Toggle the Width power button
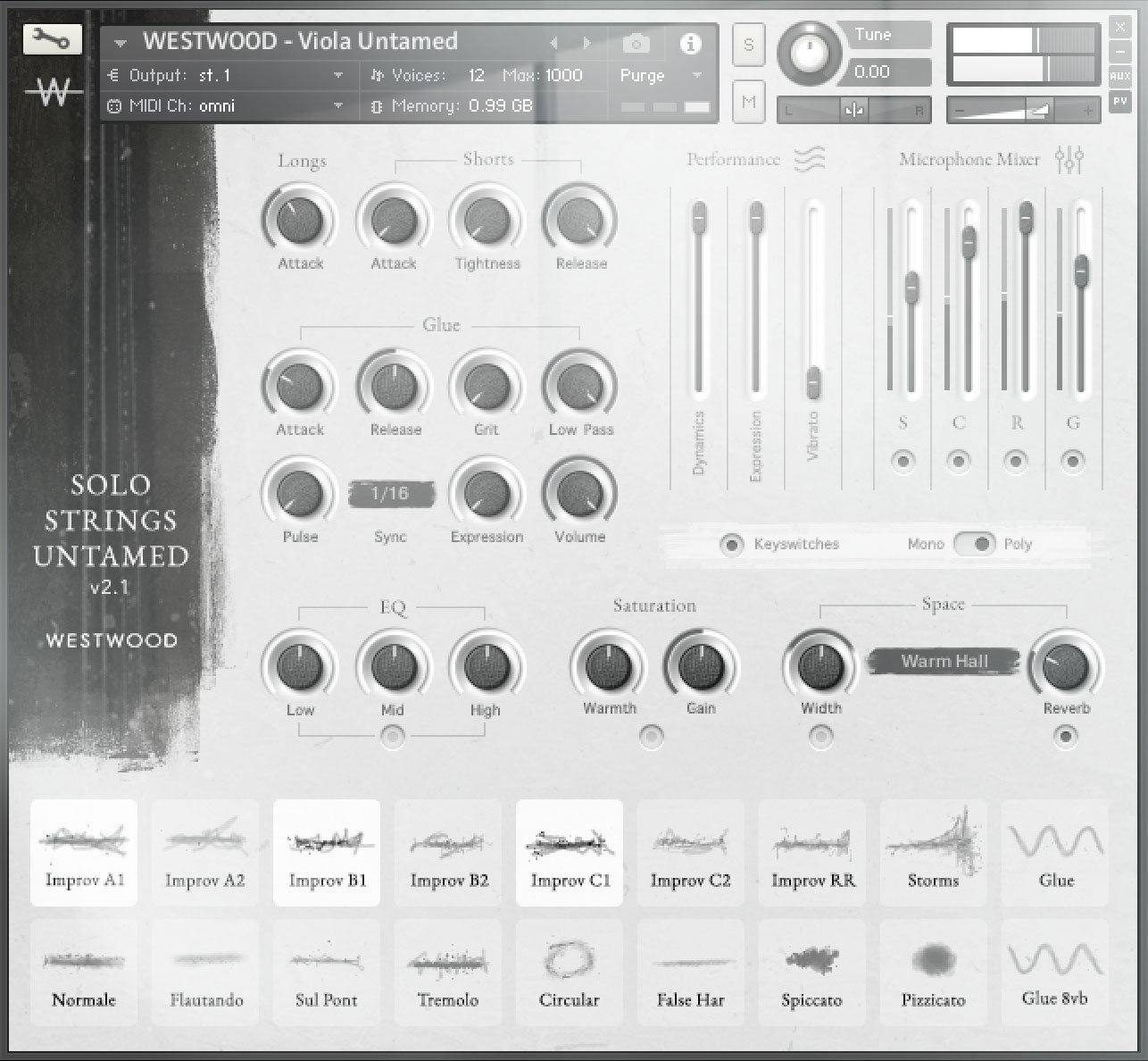Viewport: 1148px width, 1061px height. (x=820, y=737)
